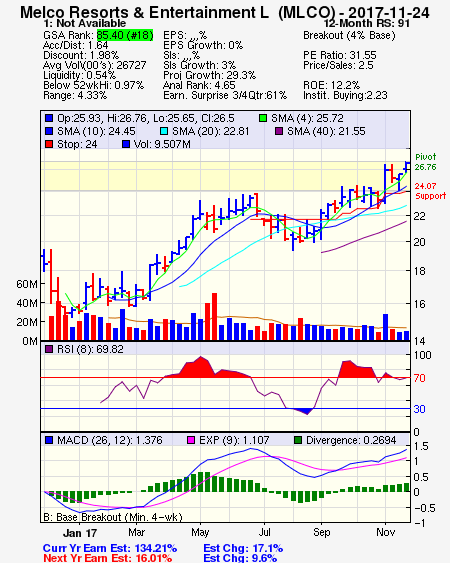The width and height of the screenshot is (450, 563).
Task: Click the purple SMA (40) legend square
Action: [x=279, y=131]
